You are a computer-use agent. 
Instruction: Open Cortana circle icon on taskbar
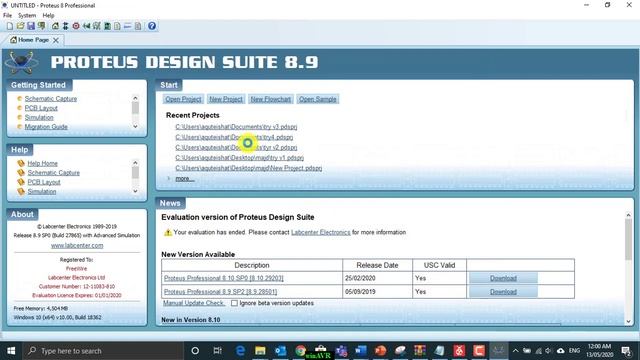[195, 351]
